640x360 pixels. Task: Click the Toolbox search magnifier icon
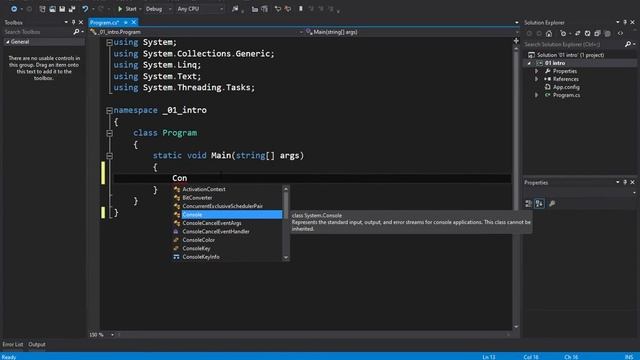(76, 32)
